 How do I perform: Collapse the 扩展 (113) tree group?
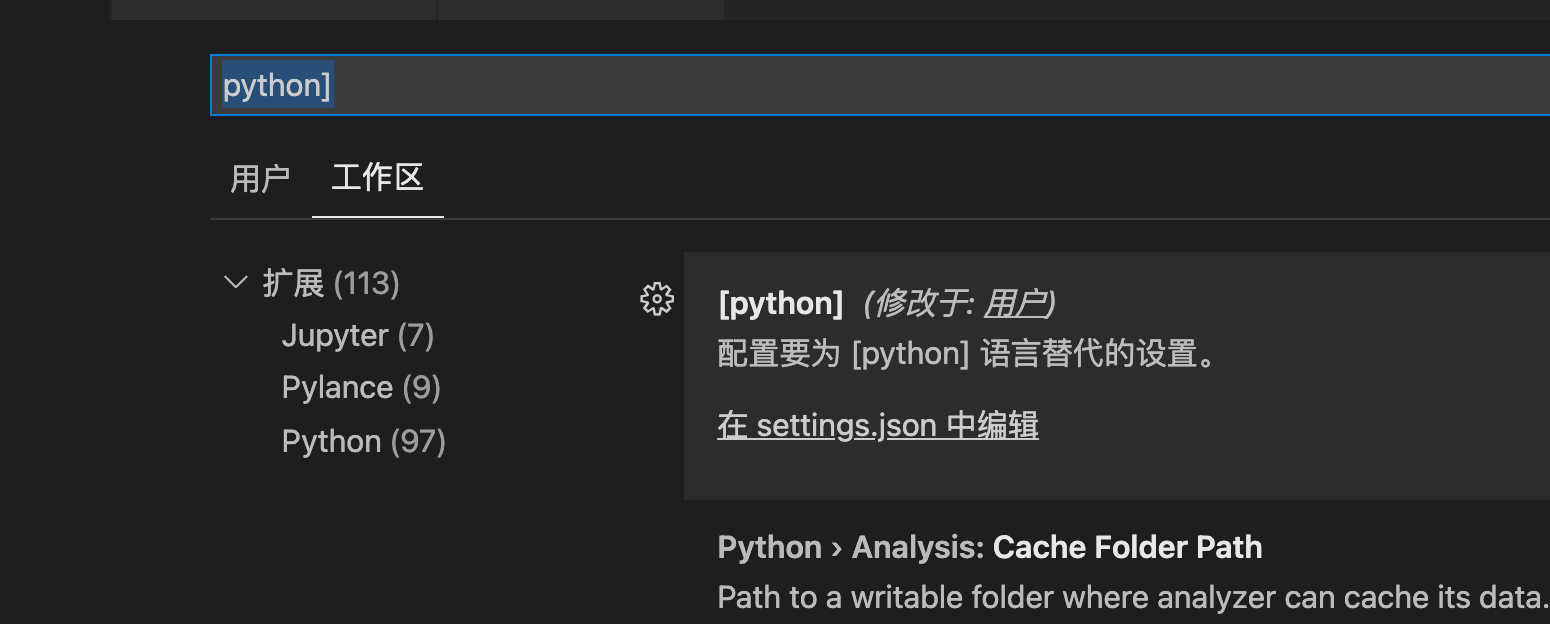236,283
